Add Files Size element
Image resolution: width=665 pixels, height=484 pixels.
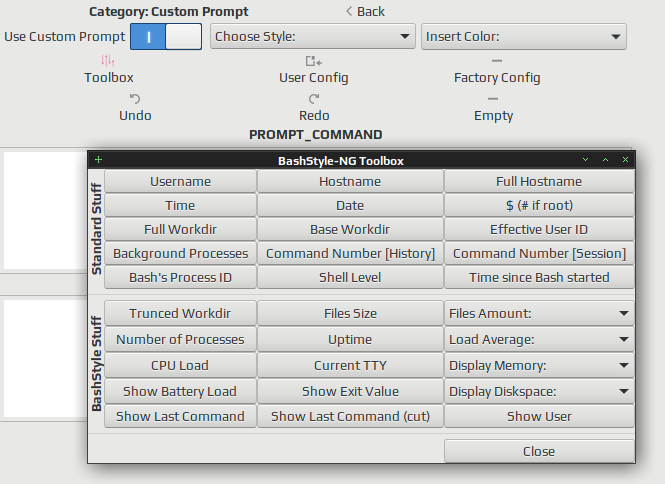(x=350, y=313)
